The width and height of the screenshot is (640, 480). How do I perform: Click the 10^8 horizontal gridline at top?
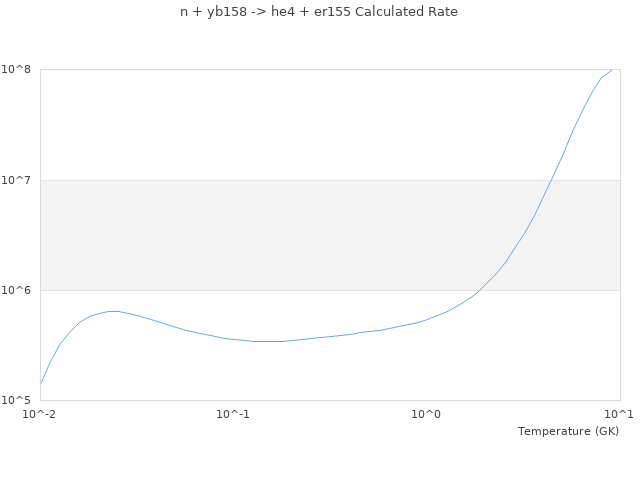(300, 70)
